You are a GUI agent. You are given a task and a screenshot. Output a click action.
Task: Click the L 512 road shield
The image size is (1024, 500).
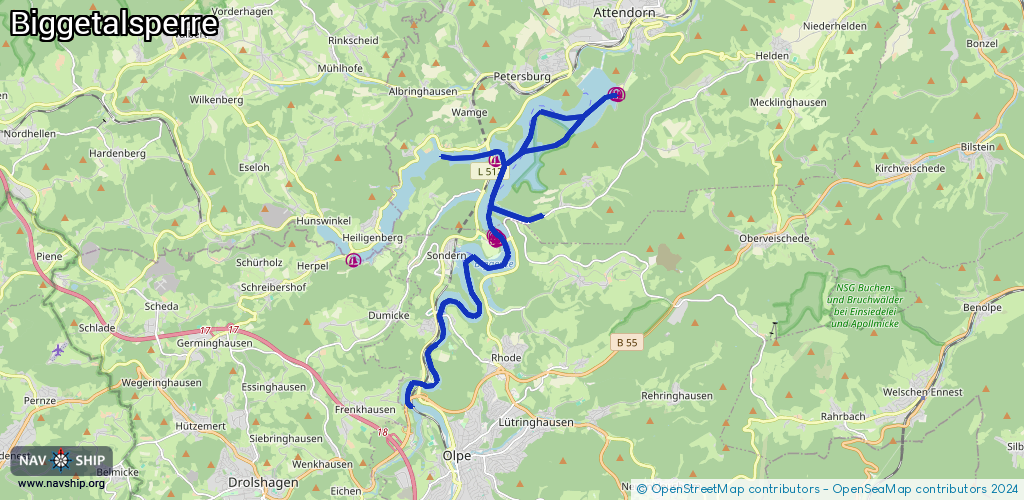[x=488, y=172]
